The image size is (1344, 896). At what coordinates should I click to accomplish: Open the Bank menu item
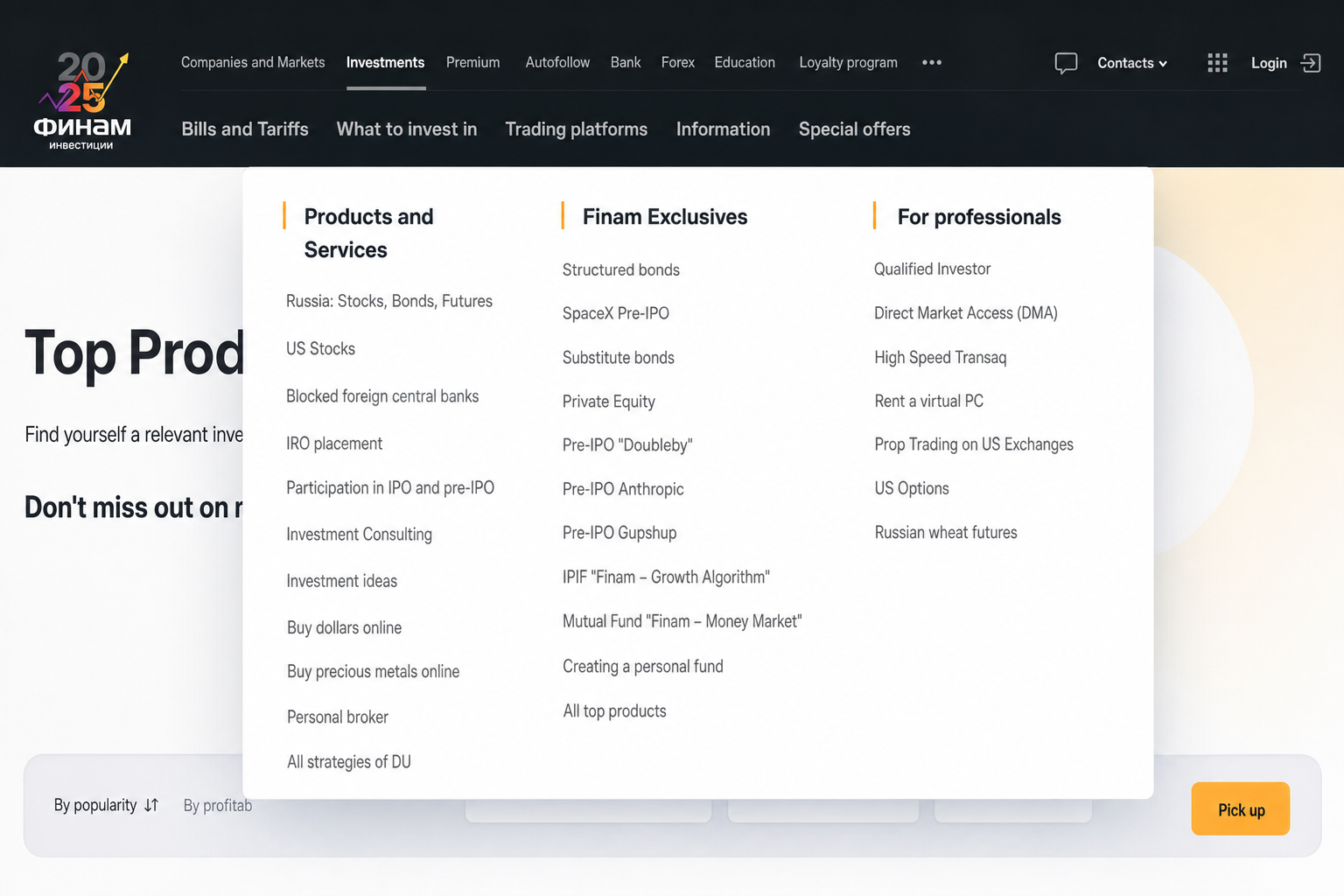(x=626, y=62)
